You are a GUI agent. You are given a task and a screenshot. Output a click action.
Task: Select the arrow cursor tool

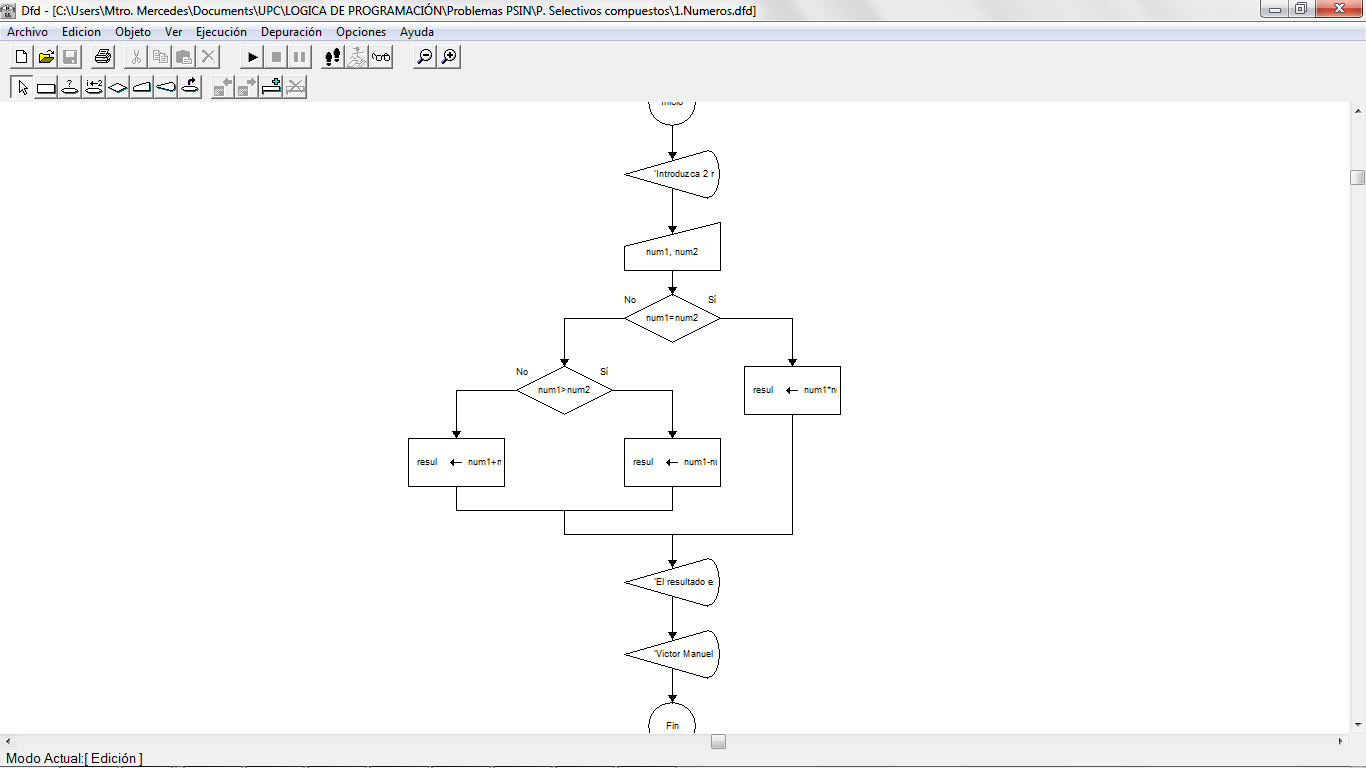click(x=22, y=87)
